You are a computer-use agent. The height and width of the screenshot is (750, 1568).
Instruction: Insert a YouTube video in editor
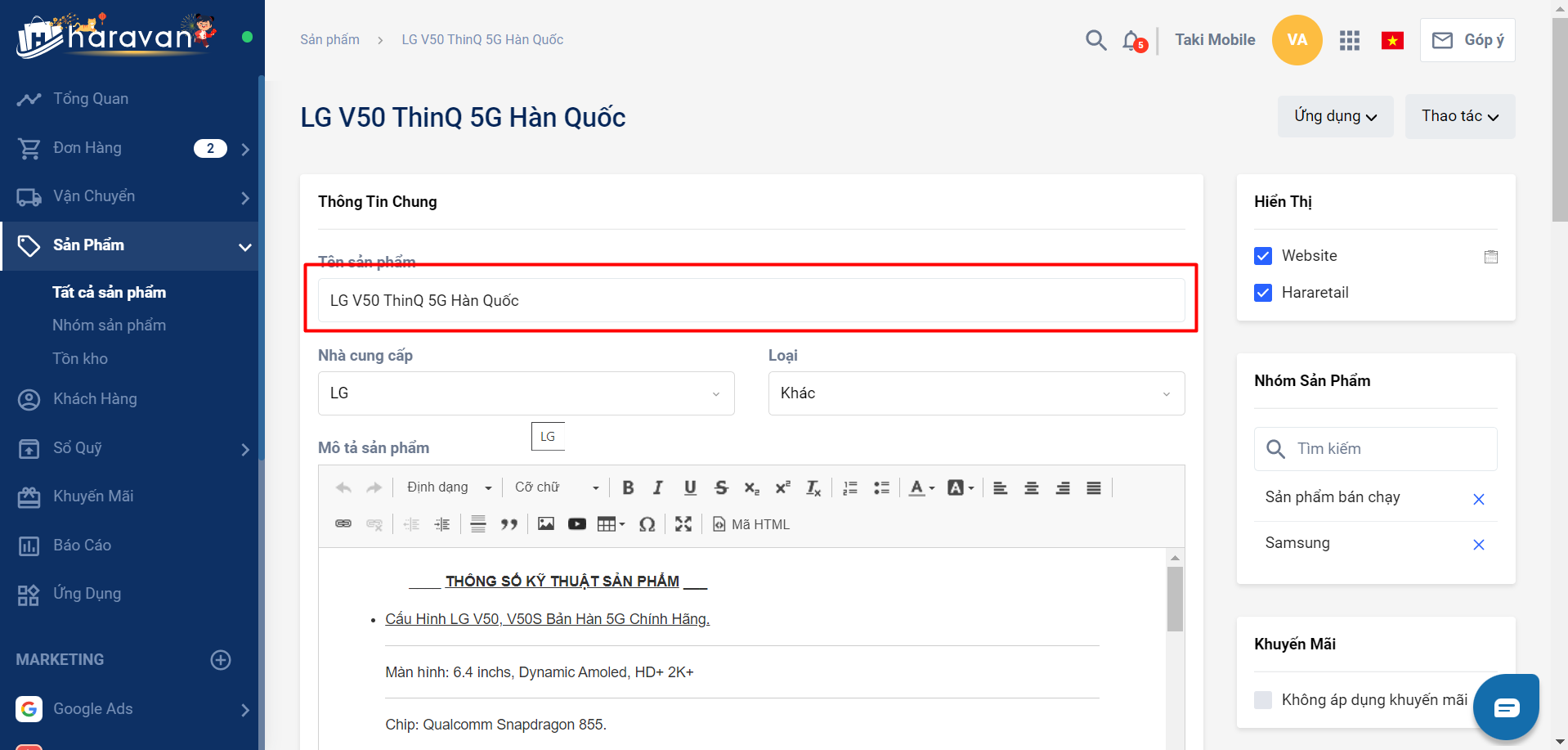577,524
